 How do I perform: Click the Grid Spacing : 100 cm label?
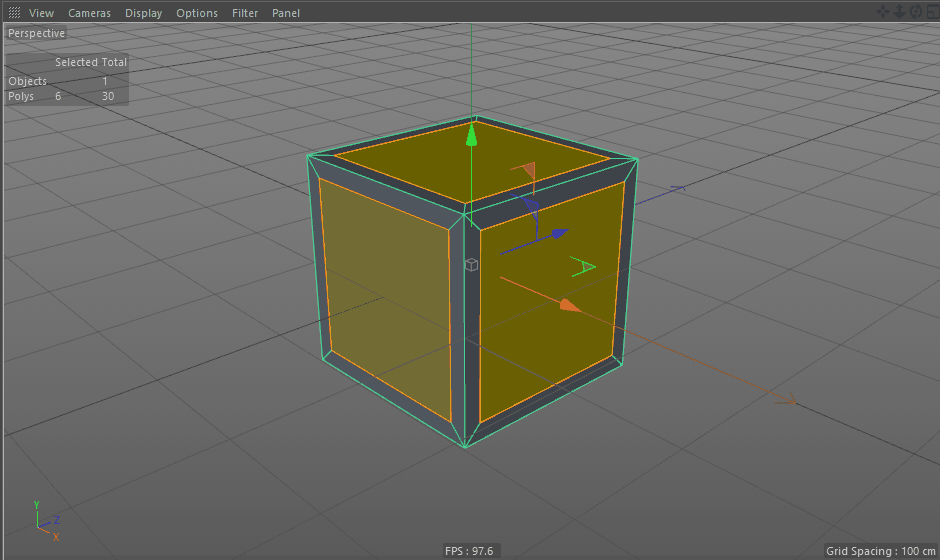[x=880, y=551]
